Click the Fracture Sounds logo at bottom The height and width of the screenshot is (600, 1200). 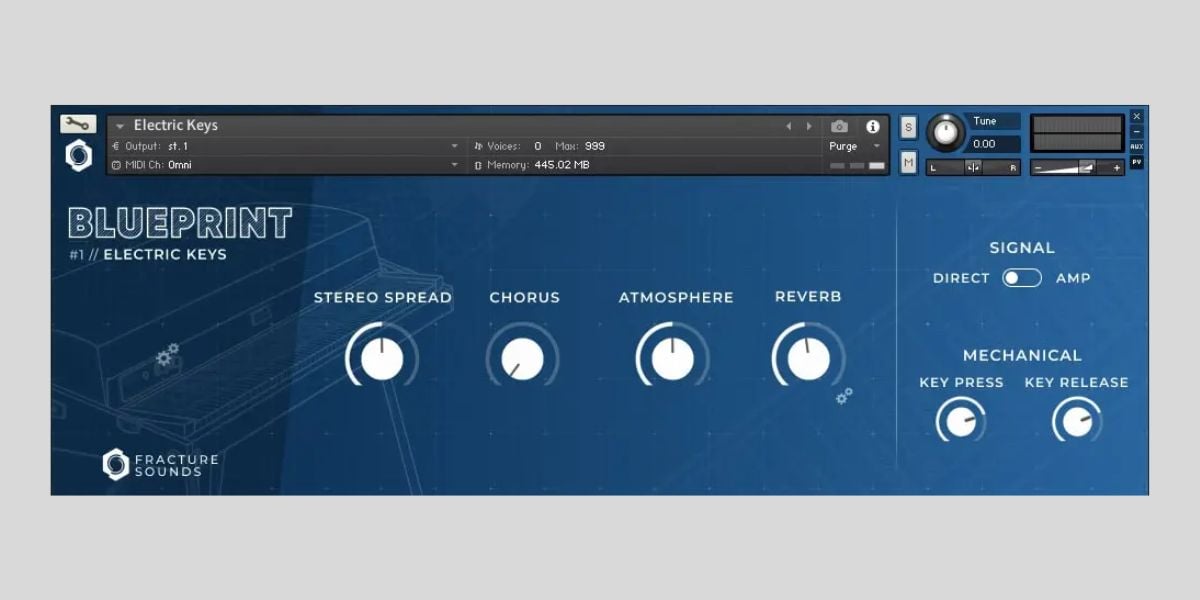coord(160,464)
